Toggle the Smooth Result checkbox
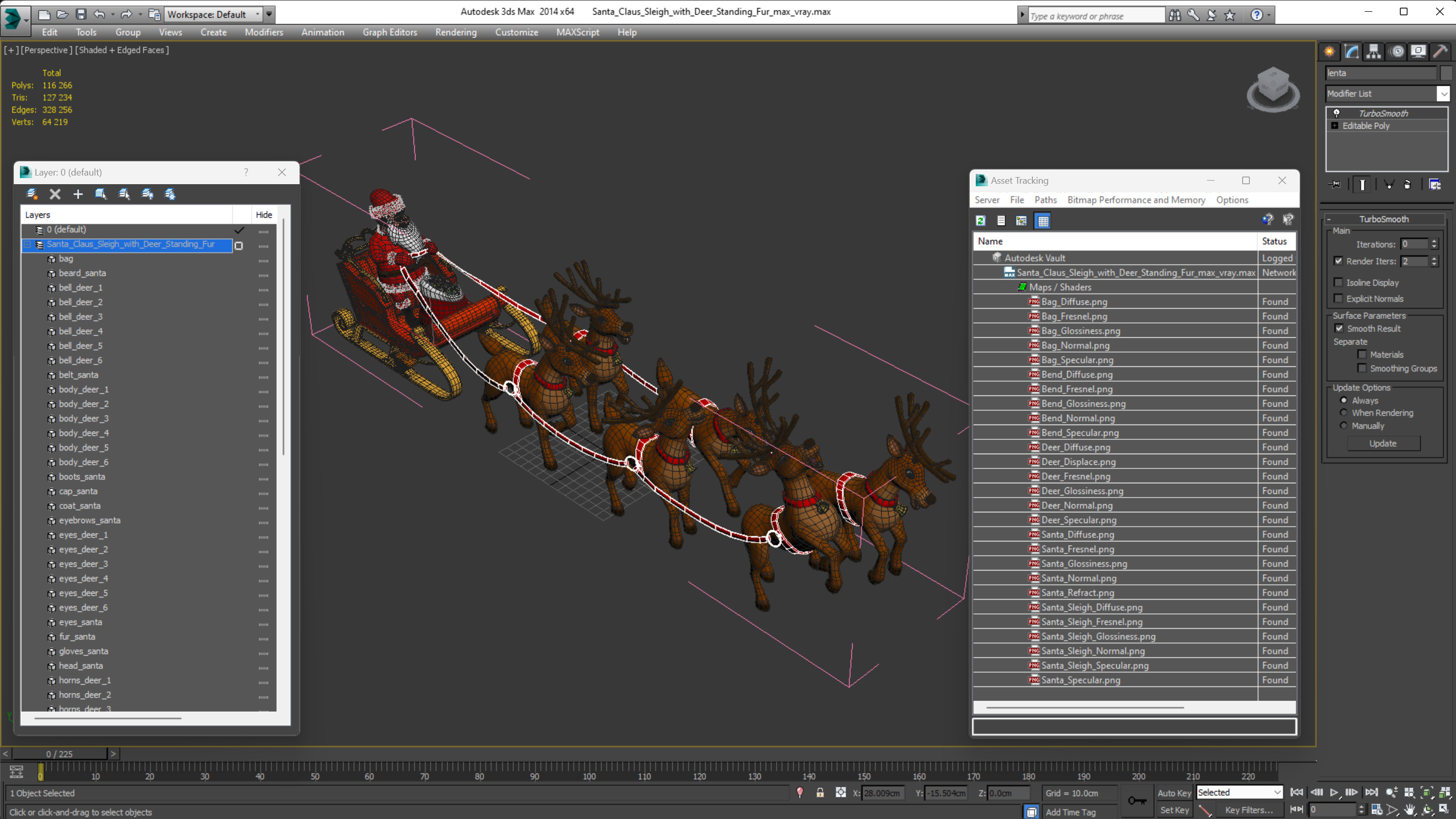This screenshot has height=819, width=1456. [x=1339, y=328]
